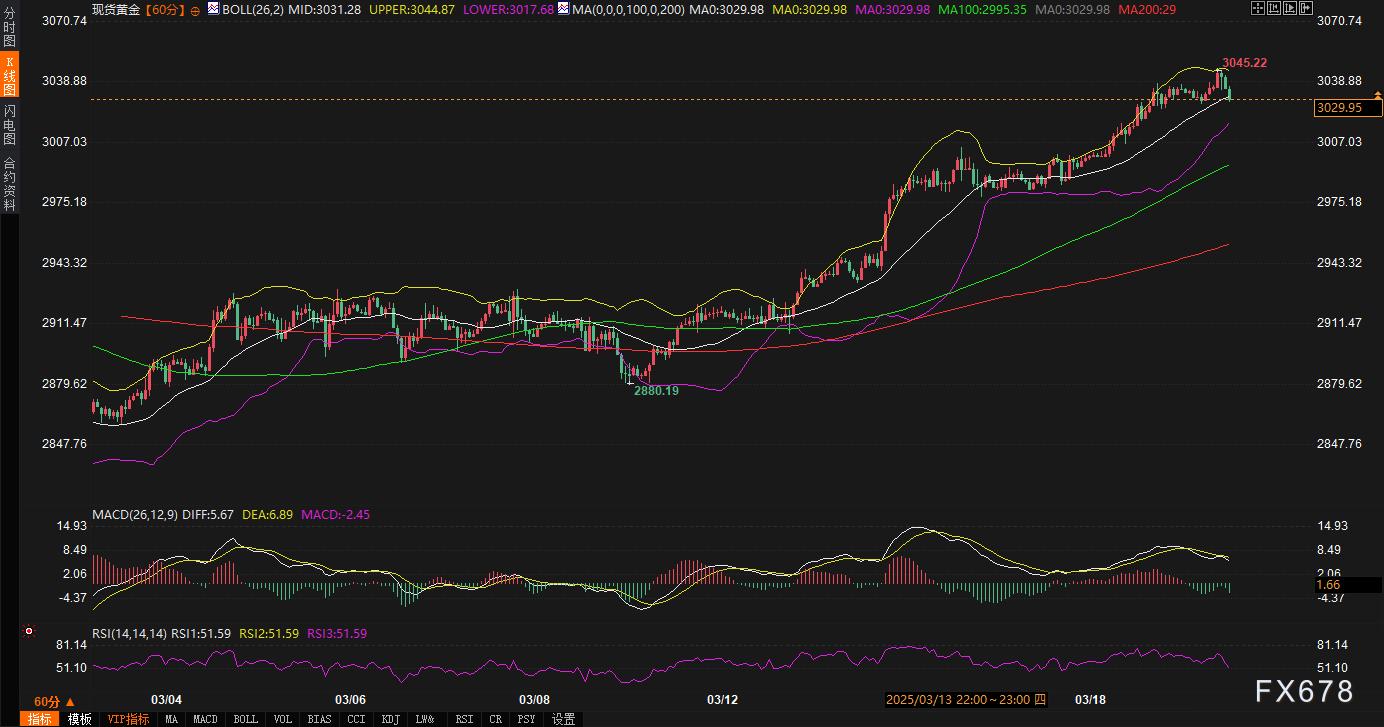Switch to the 闪电图 side tab
Image resolution: width=1384 pixels, height=727 pixels.
[9, 124]
